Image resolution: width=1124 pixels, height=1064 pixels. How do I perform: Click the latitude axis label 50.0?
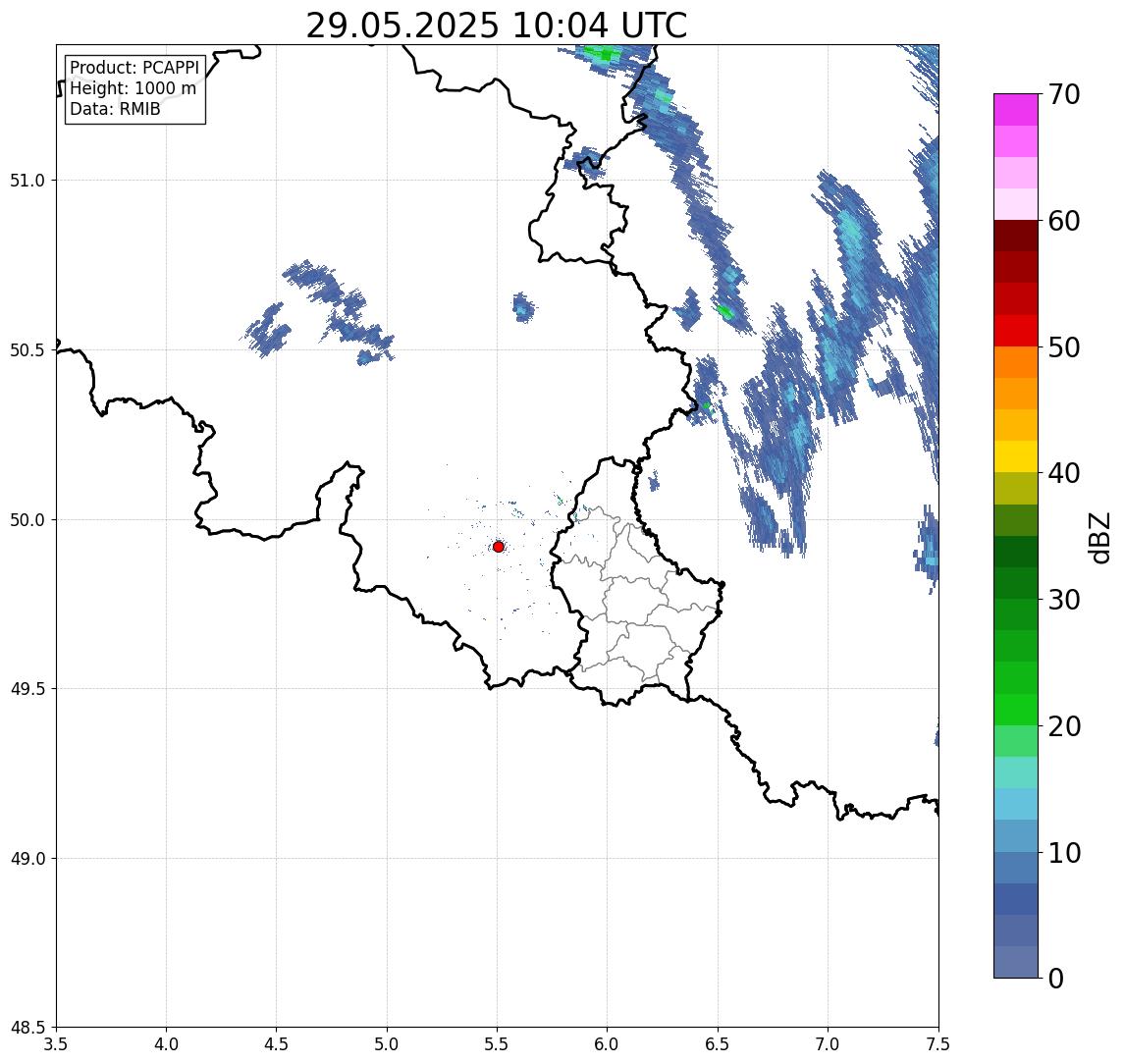pos(27,520)
